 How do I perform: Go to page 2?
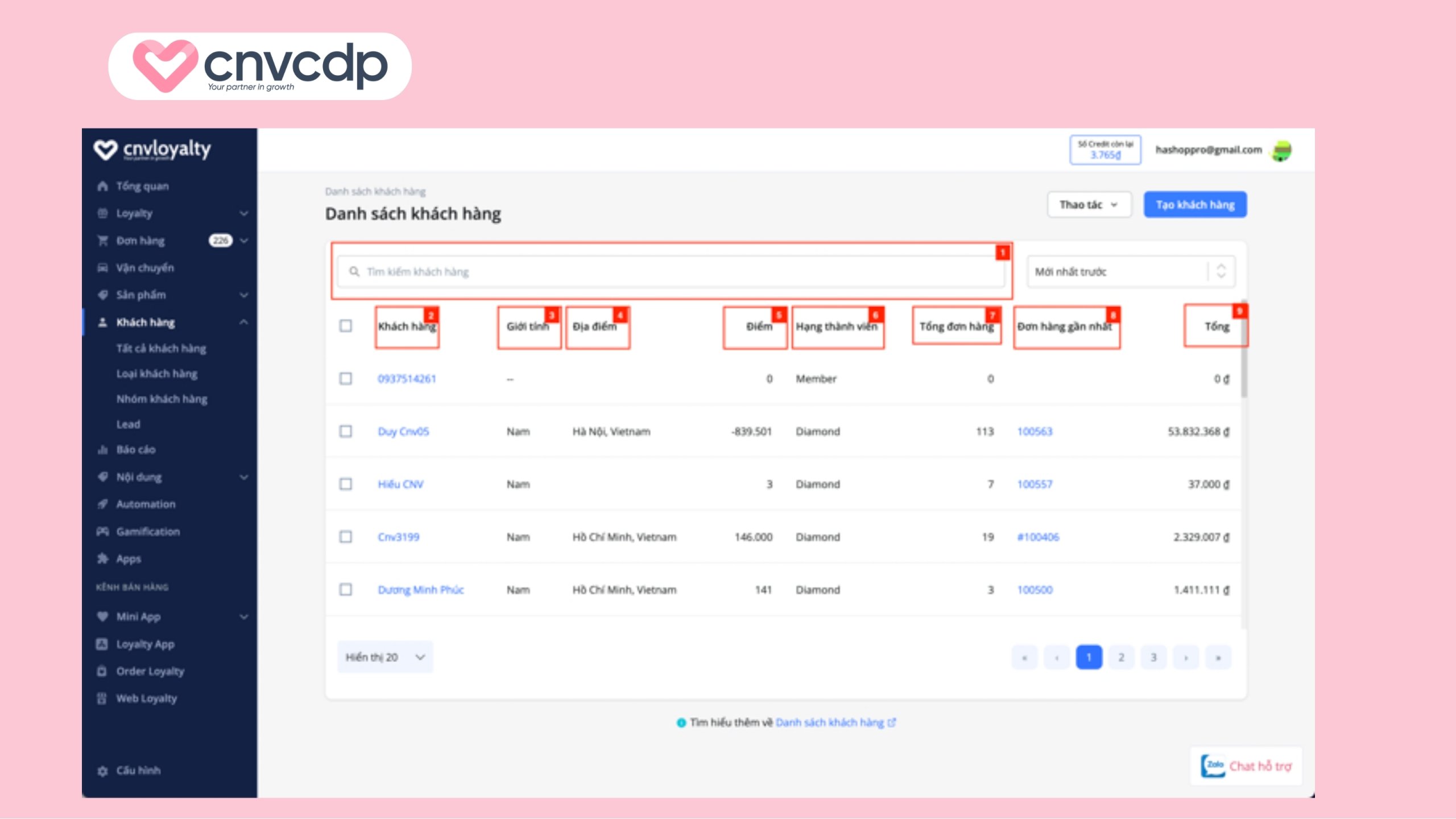pyautogui.click(x=1121, y=657)
